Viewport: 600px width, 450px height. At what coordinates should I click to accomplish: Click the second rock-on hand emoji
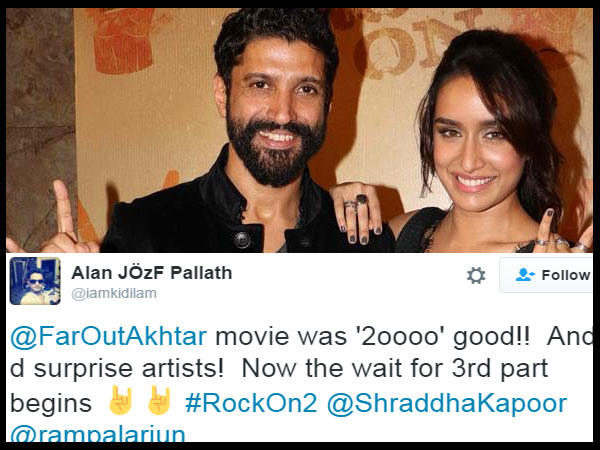point(159,401)
